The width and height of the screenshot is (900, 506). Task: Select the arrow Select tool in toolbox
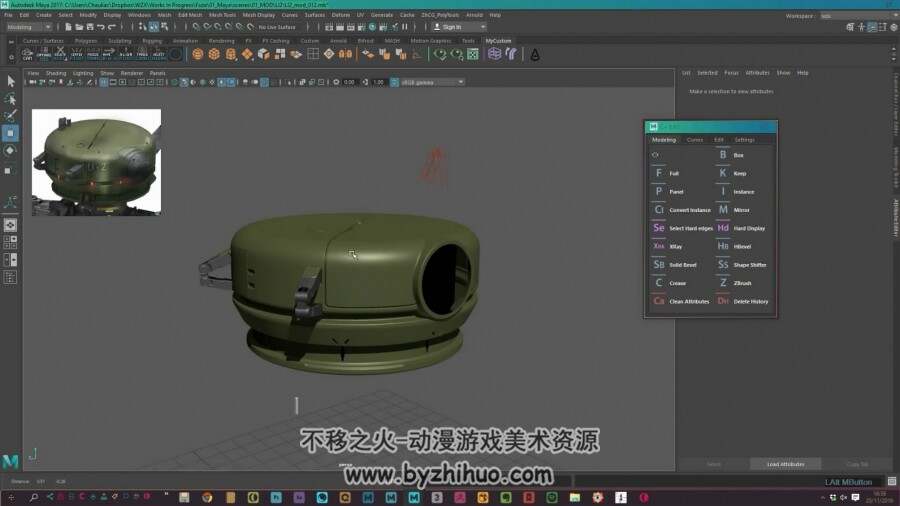(10, 81)
